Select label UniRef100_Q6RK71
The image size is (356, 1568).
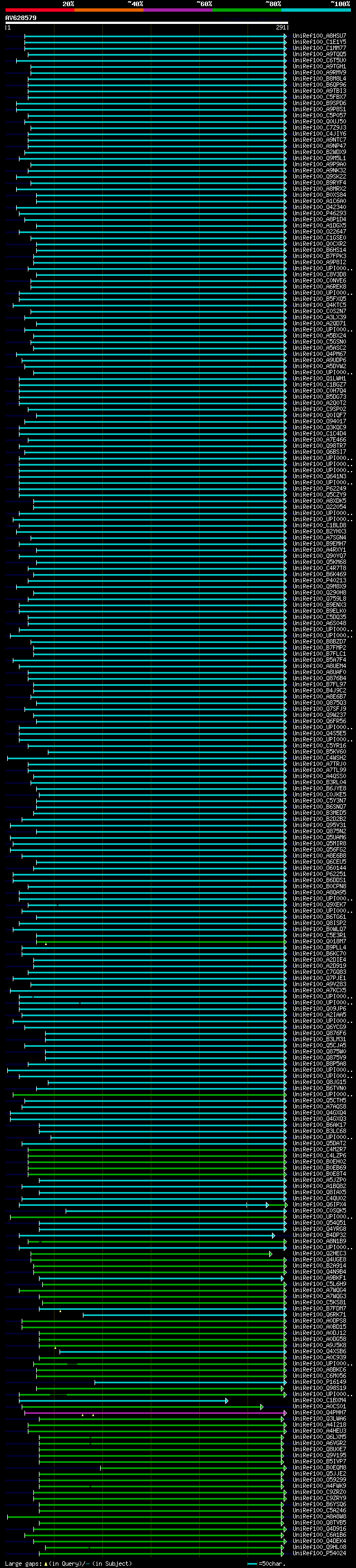[319, 1314]
